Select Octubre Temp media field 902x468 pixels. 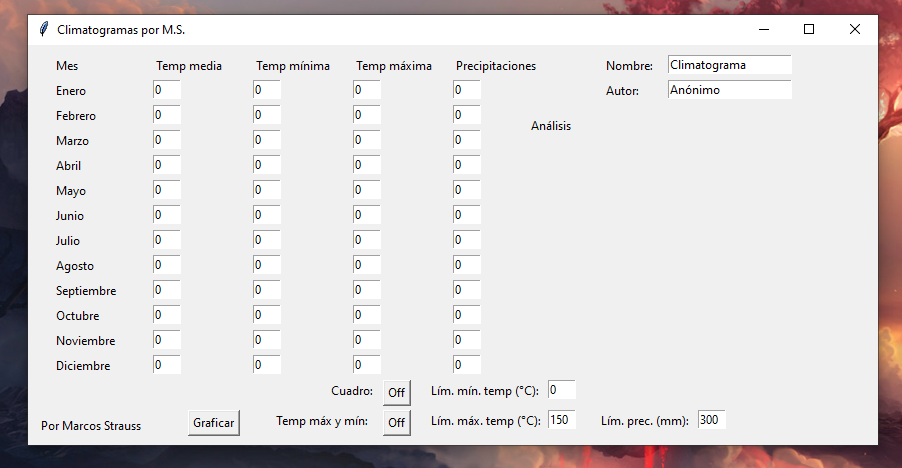point(167,314)
